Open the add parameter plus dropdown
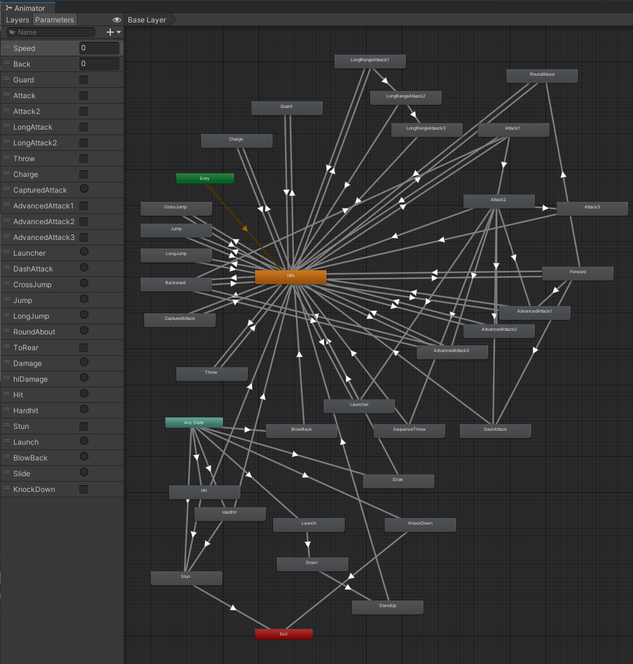Viewport: 633px width, 664px height. point(113,32)
